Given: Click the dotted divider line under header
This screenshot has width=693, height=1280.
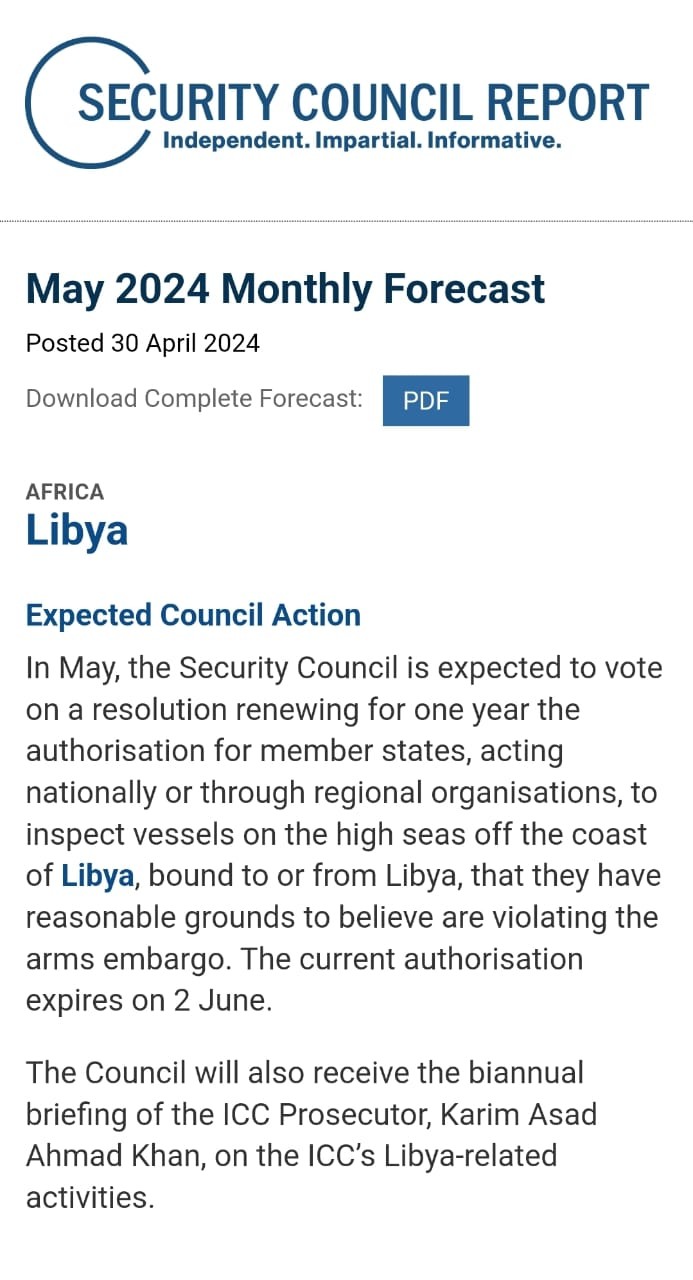Looking at the screenshot, I should [346, 220].
